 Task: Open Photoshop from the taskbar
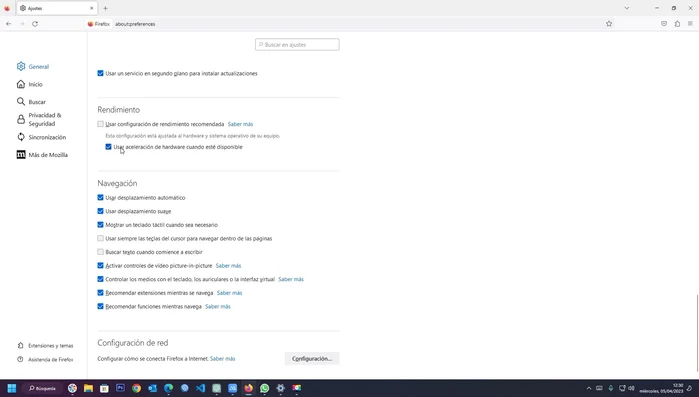point(120,388)
